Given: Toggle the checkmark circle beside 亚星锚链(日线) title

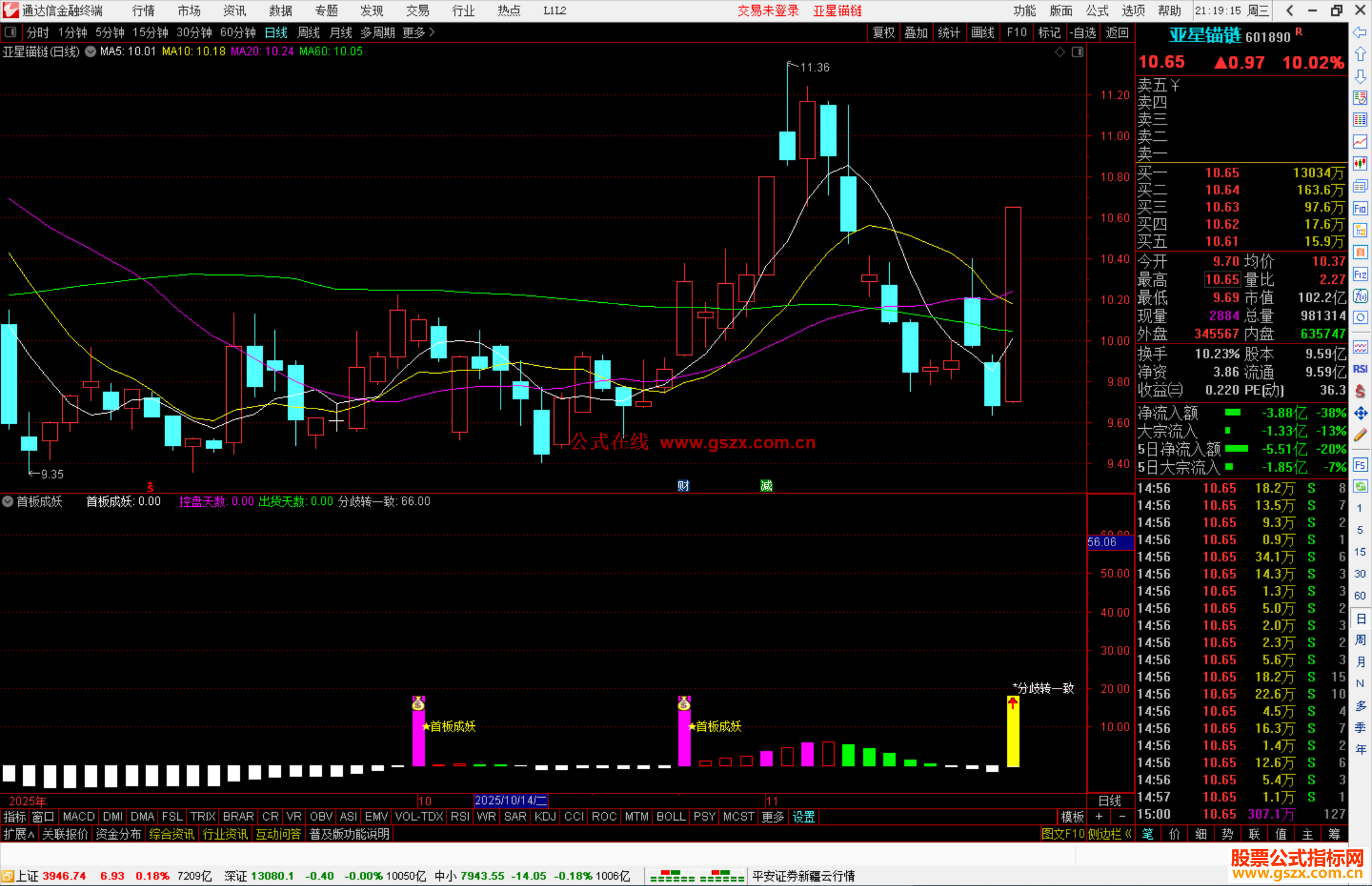Looking at the screenshot, I should pyautogui.click(x=91, y=51).
